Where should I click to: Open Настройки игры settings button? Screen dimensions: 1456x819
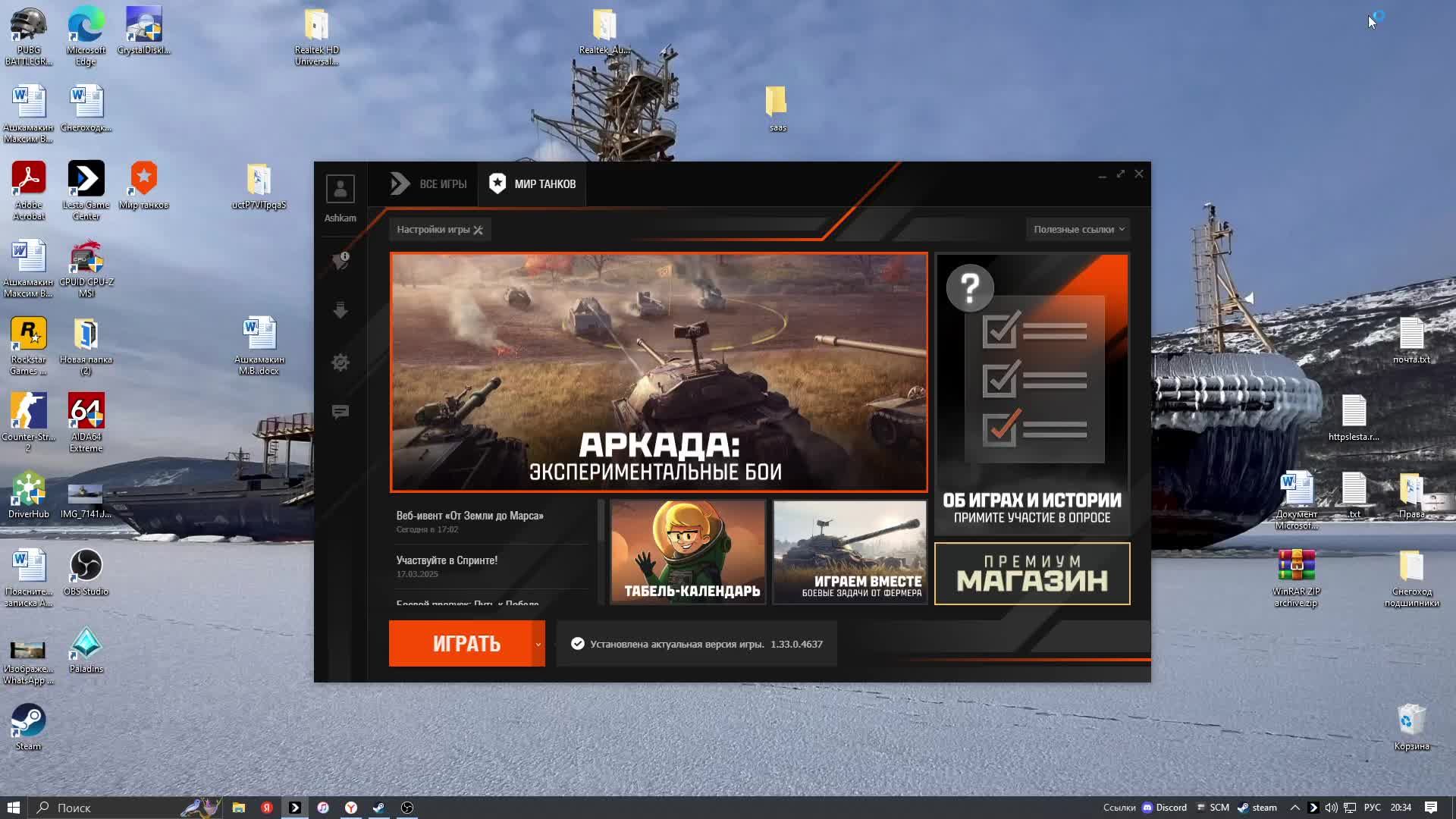pos(440,229)
